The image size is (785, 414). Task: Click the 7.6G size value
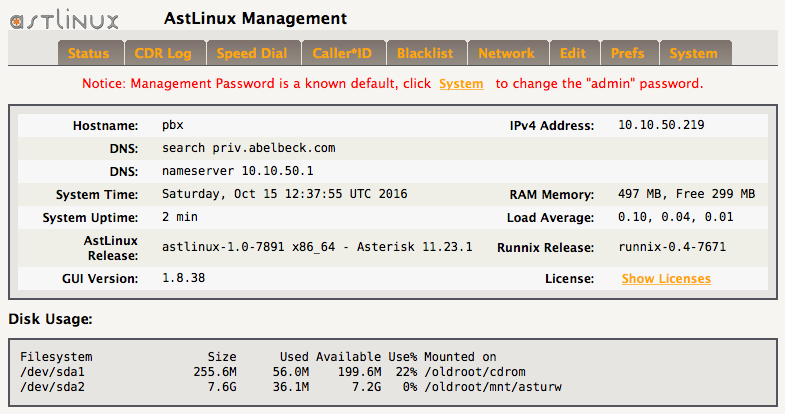coord(222,387)
